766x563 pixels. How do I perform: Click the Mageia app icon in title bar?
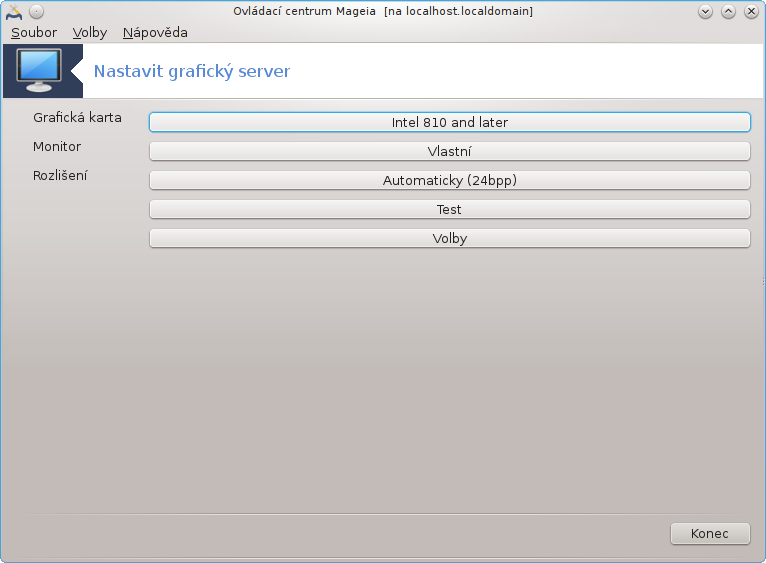pyautogui.click(x=14, y=11)
